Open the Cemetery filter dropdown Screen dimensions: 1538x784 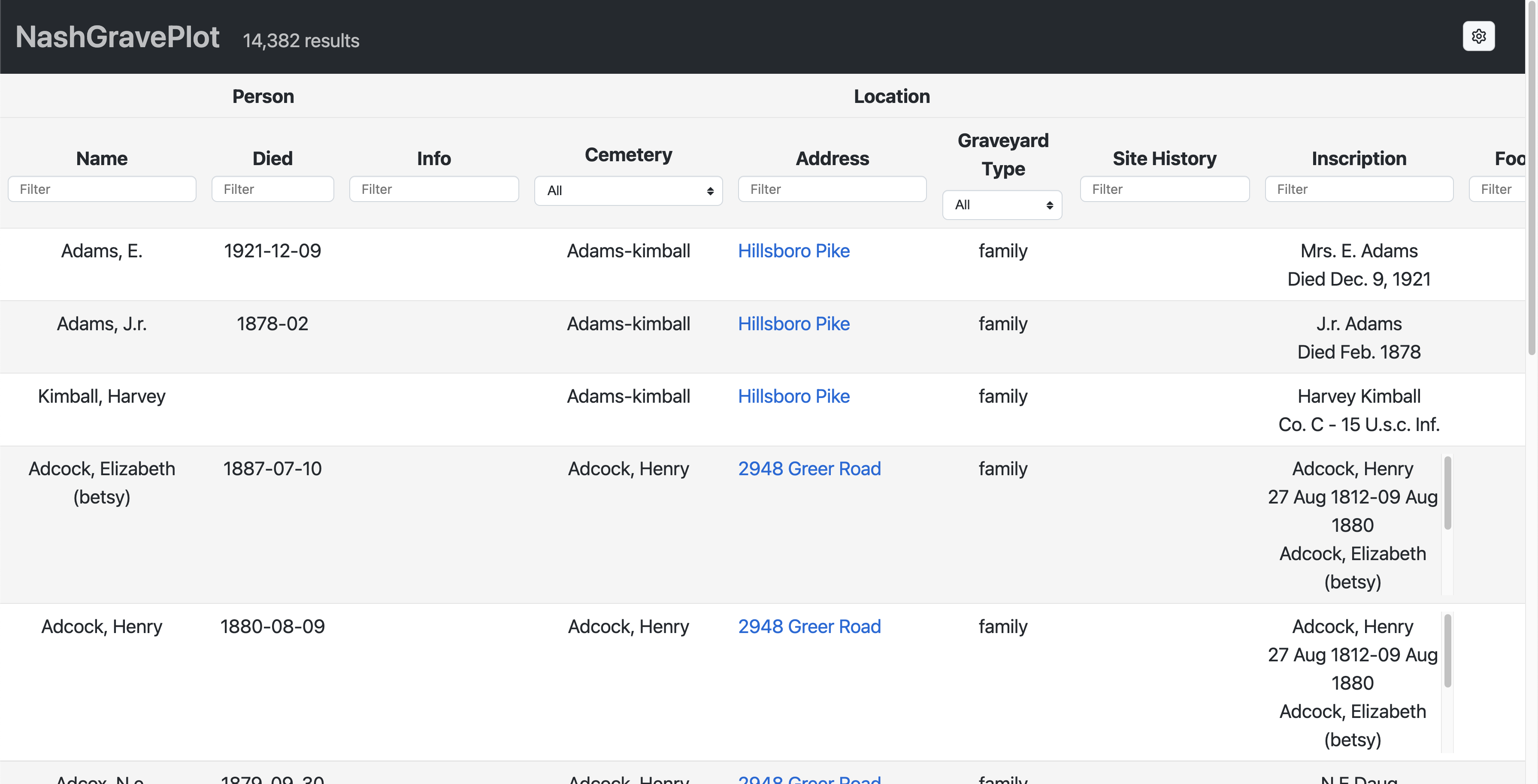628,191
